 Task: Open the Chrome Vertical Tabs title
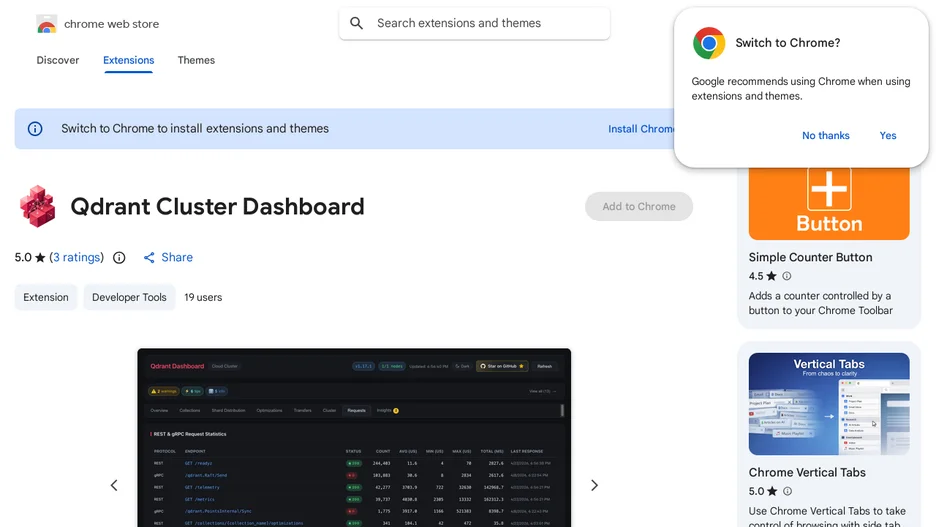pyautogui.click(x=807, y=472)
